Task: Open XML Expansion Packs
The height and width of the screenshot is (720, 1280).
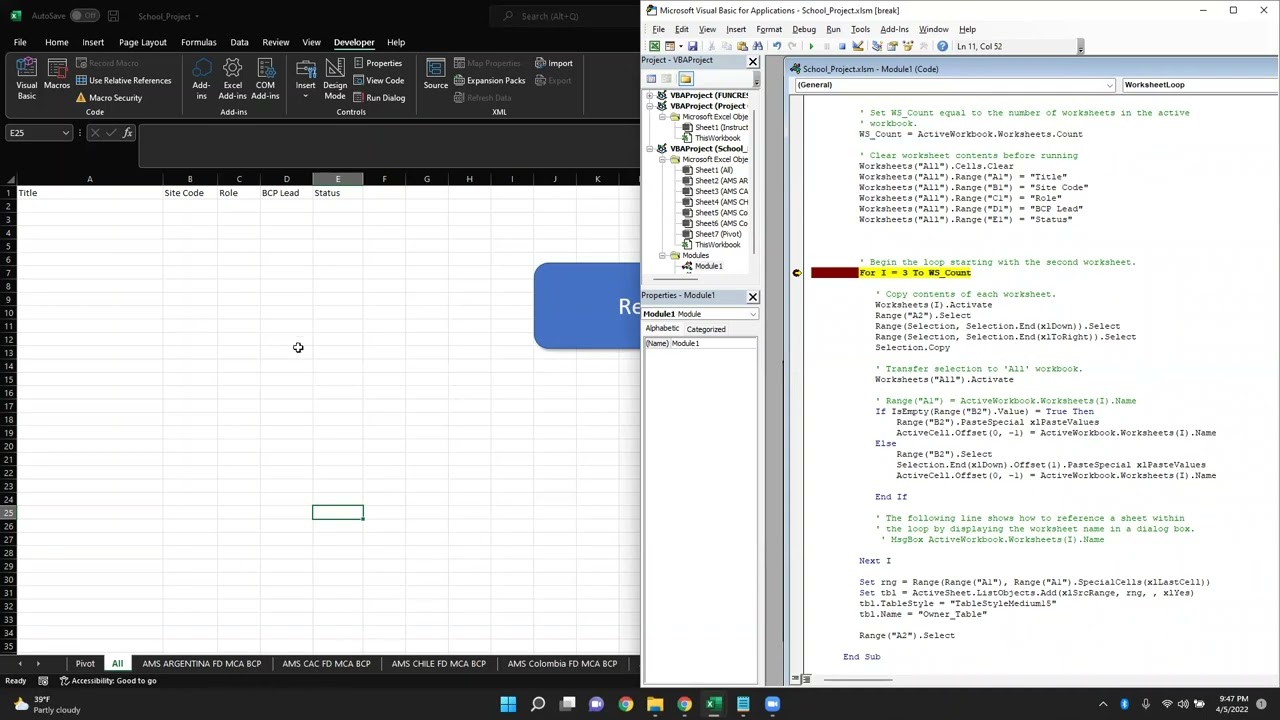Action: pos(489,80)
